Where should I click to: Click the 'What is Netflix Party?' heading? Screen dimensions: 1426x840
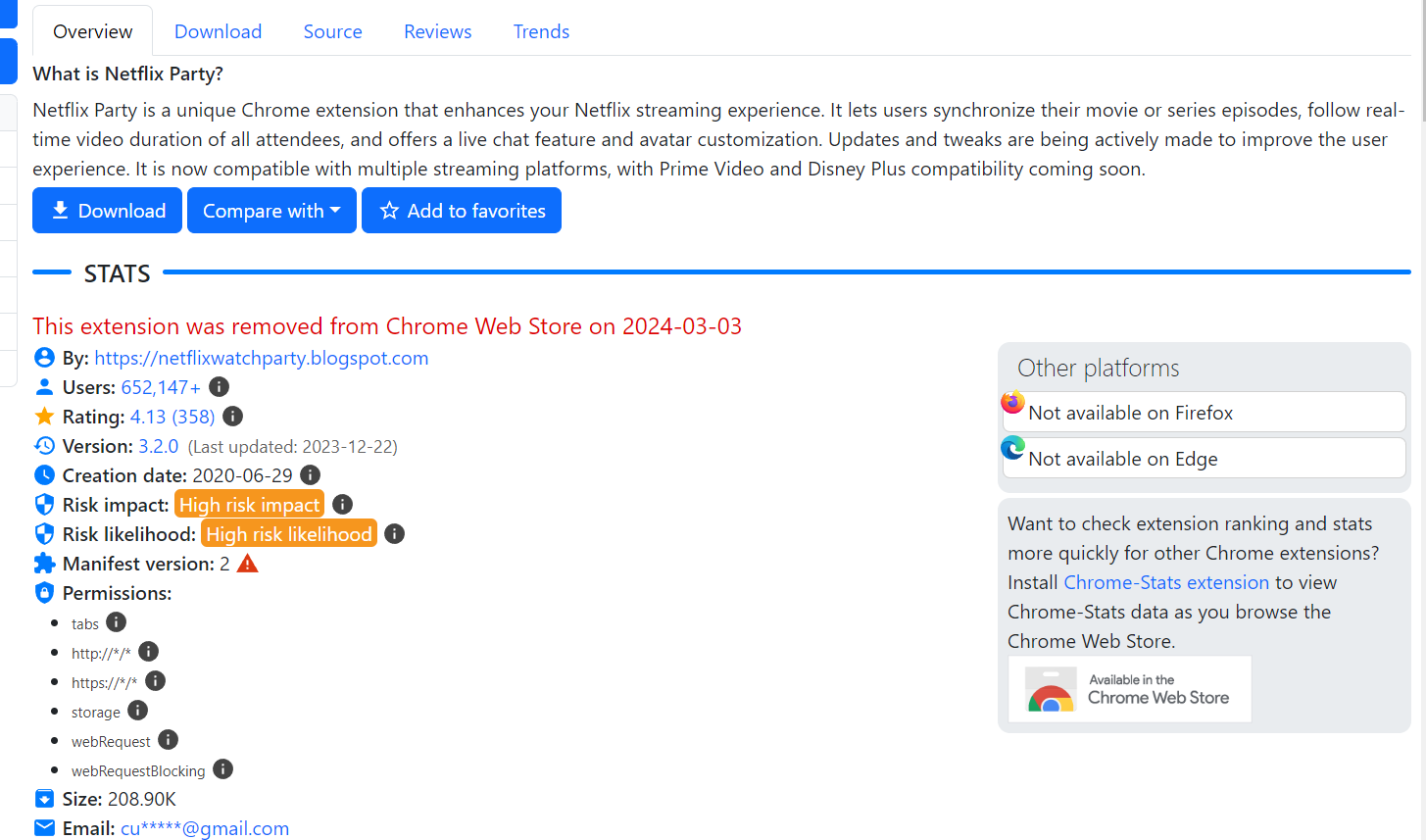[128, 74]
